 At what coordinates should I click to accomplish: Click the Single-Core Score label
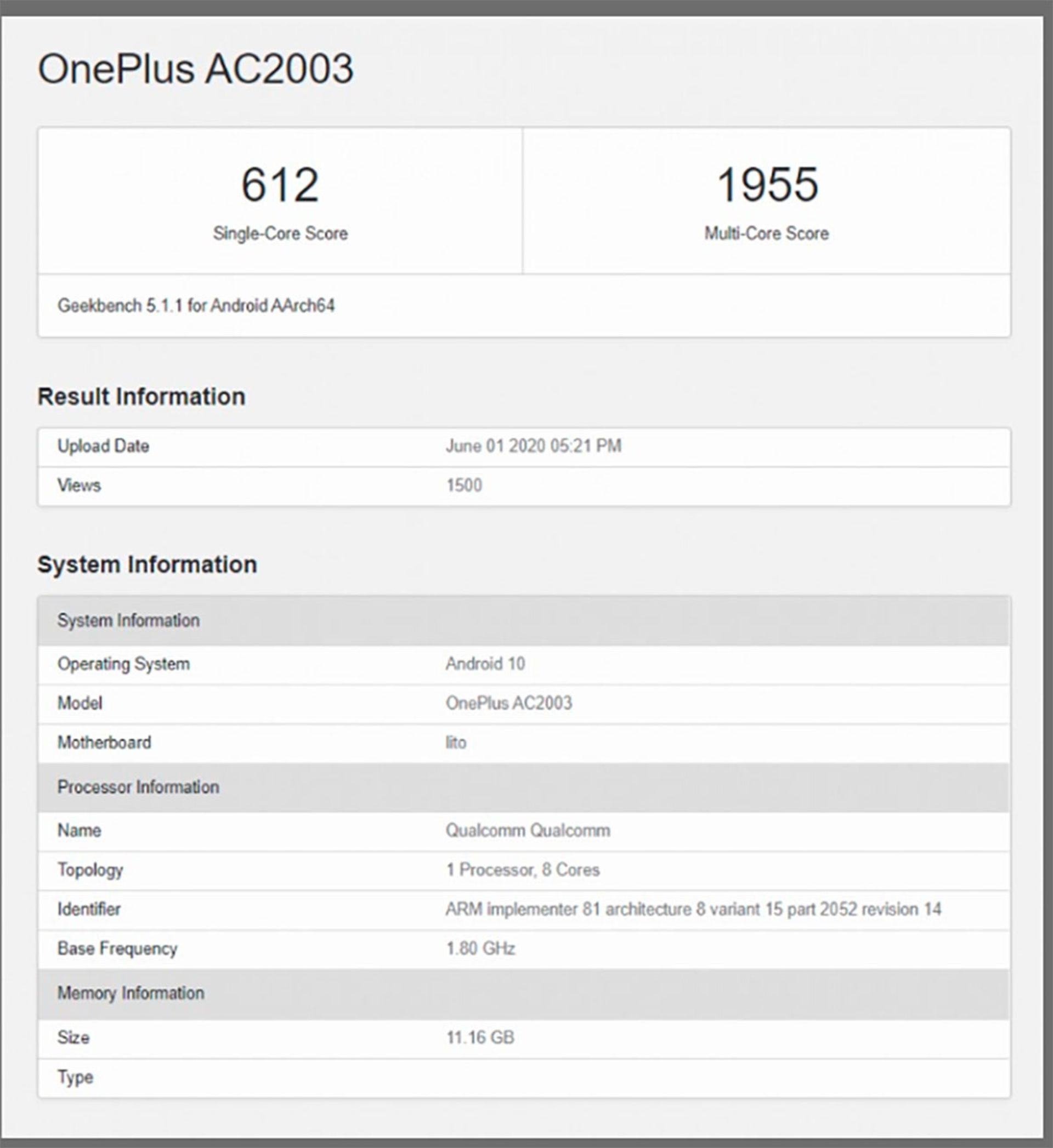click(280, 233)
